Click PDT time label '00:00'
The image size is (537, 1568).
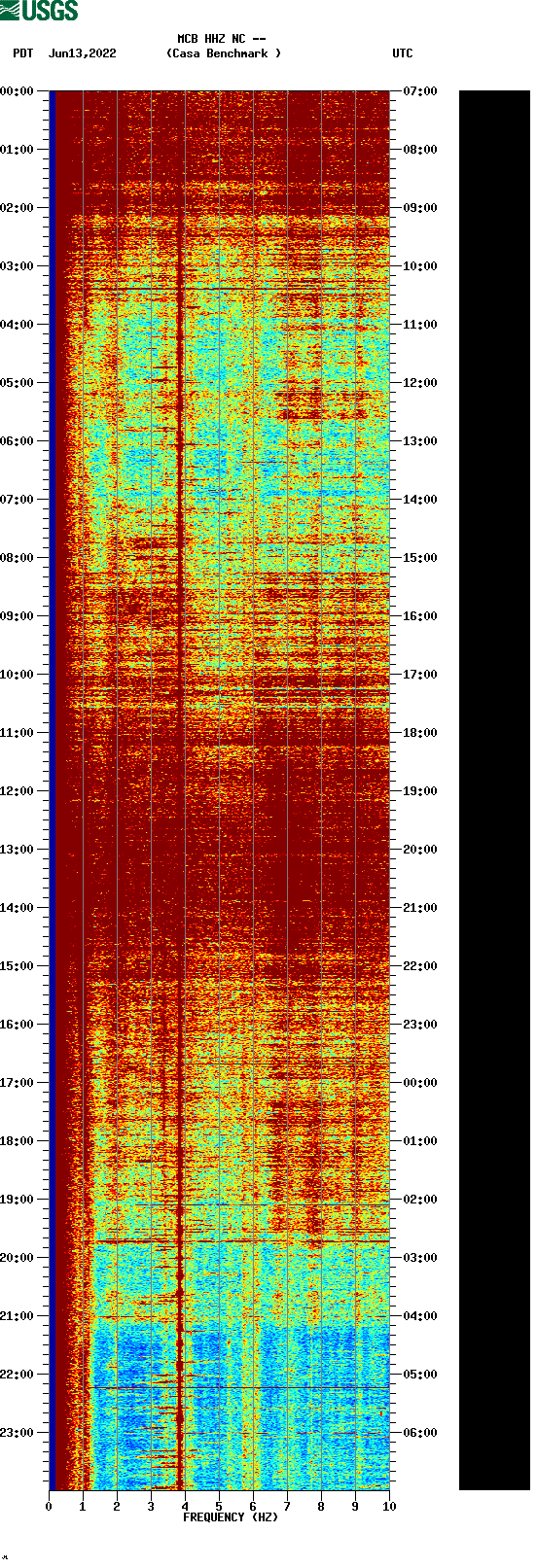[x=18, y=91]
